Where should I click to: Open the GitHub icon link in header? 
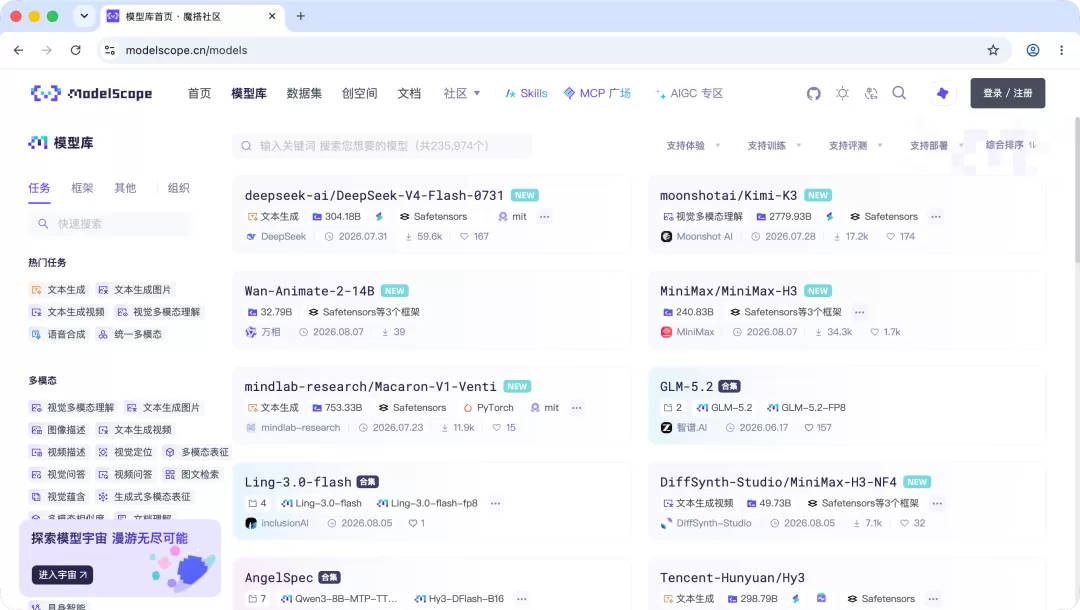813,93
